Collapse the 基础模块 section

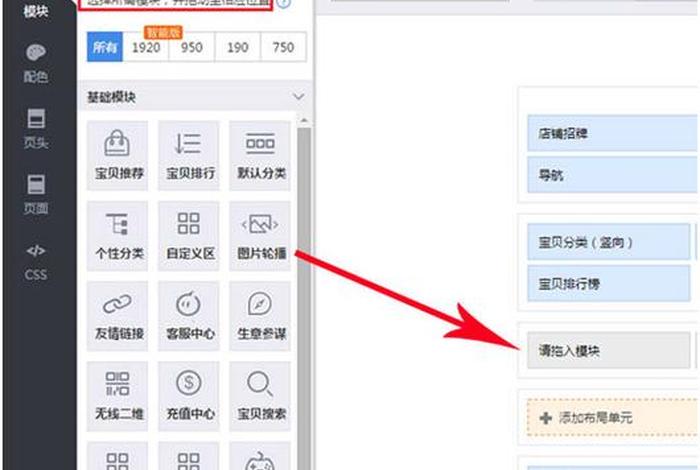(298, 96)
